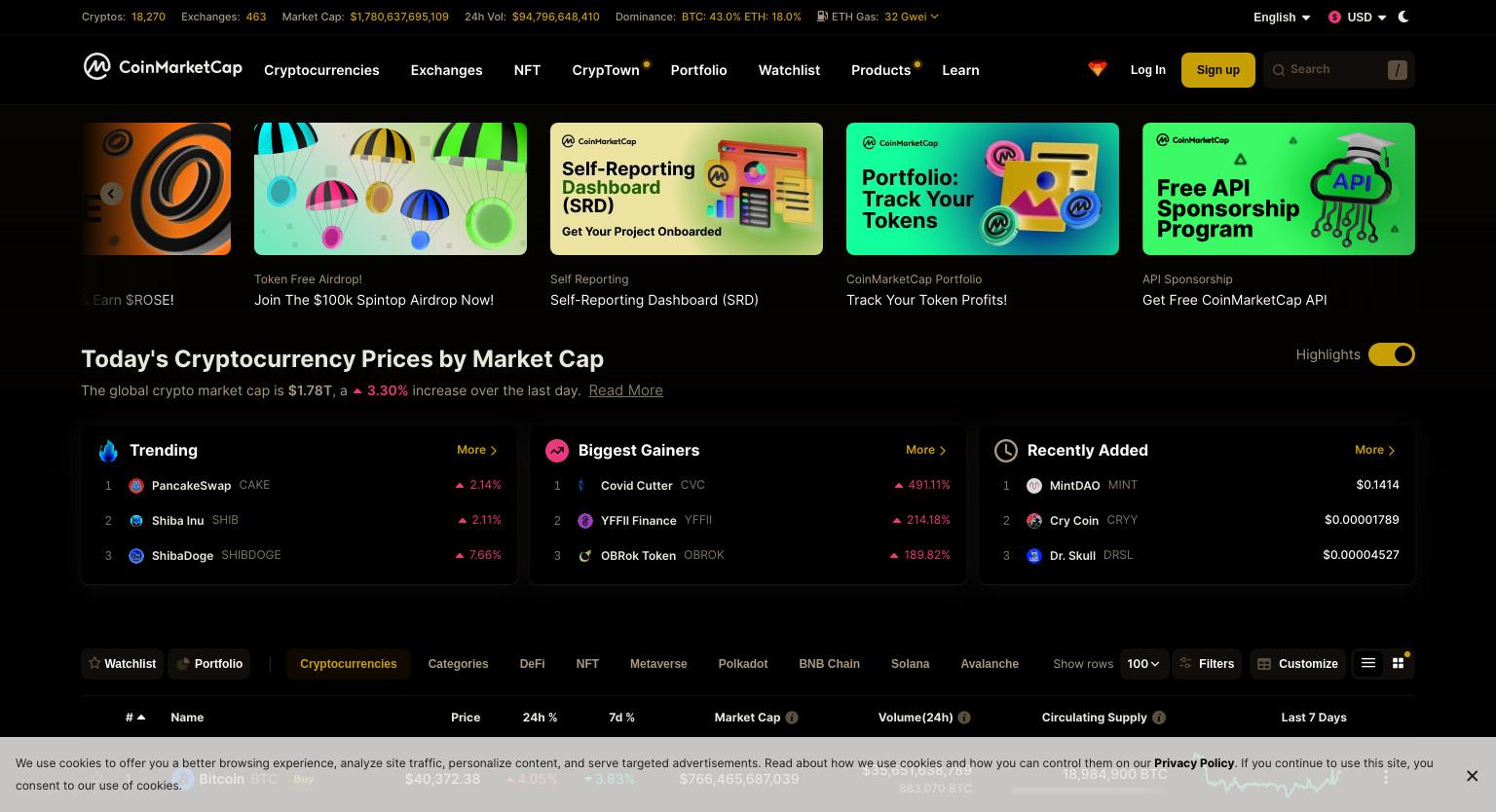The image size is (1496, 812).
Task: Click the search magnifier icon
Action: tap(1279, 70)
